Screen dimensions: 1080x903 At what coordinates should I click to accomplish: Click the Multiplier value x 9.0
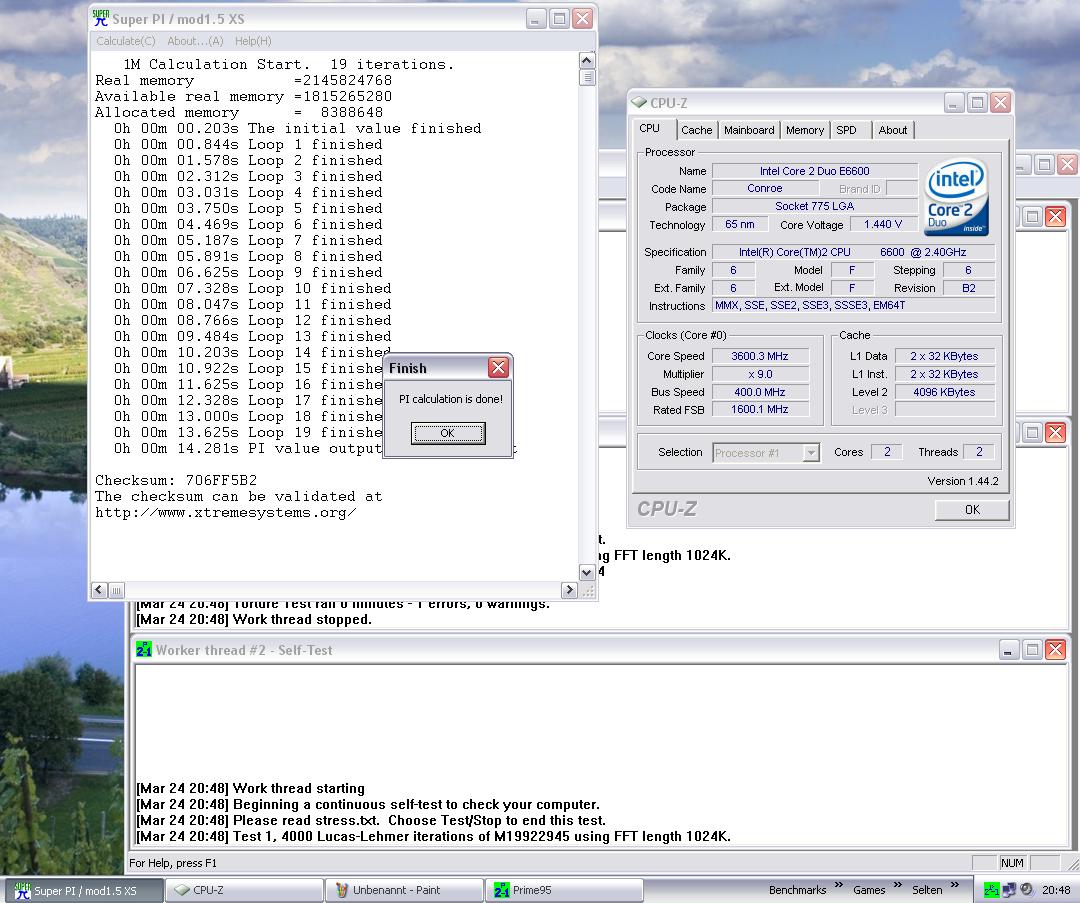(760, 374)
